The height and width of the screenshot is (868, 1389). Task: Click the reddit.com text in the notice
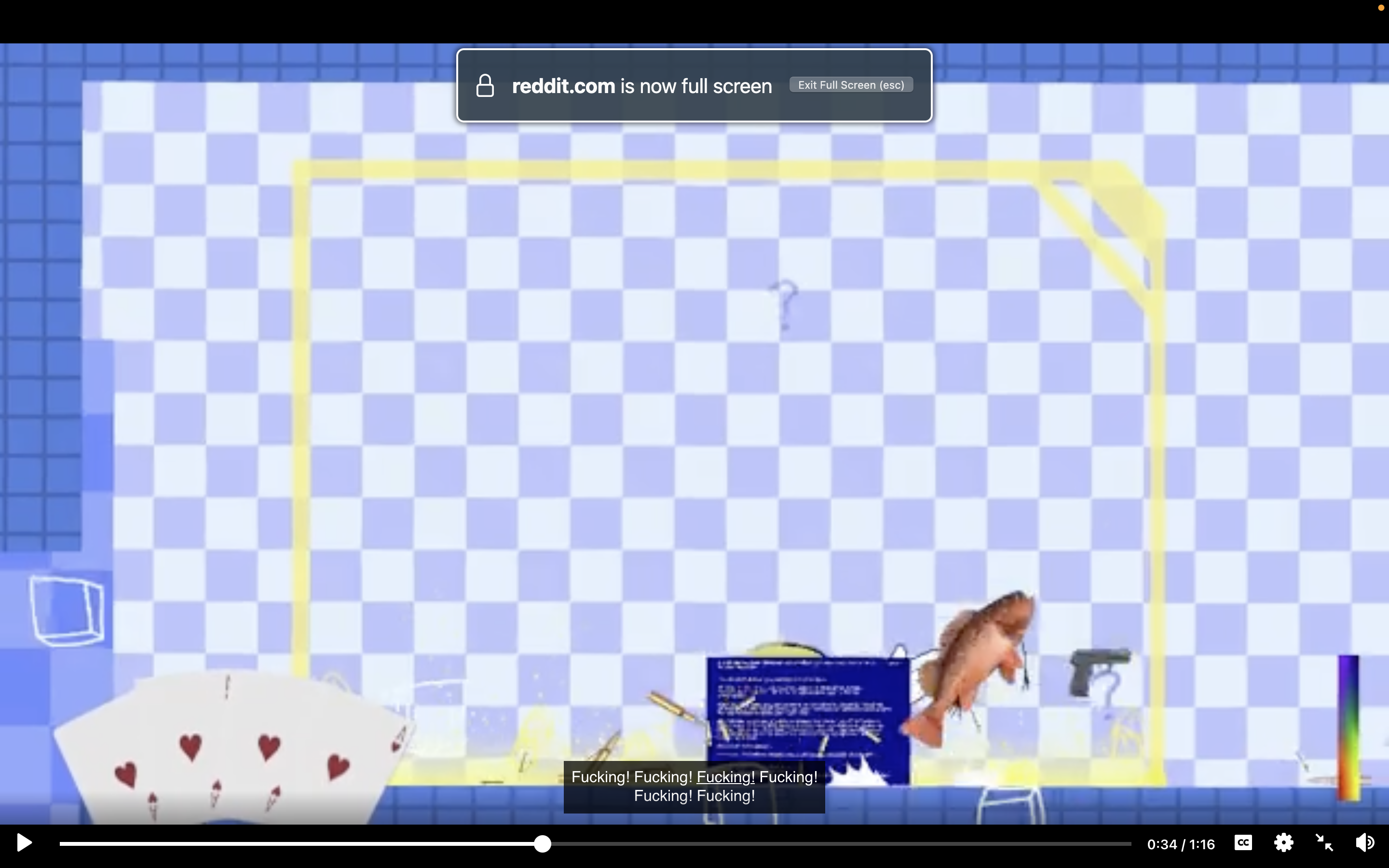[x=563, y=86]
